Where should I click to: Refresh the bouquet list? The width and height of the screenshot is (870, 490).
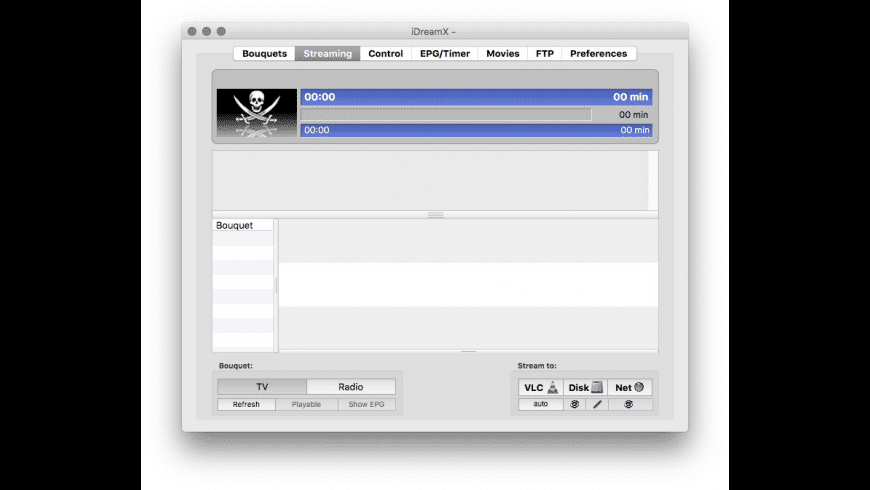coord(246,404)
